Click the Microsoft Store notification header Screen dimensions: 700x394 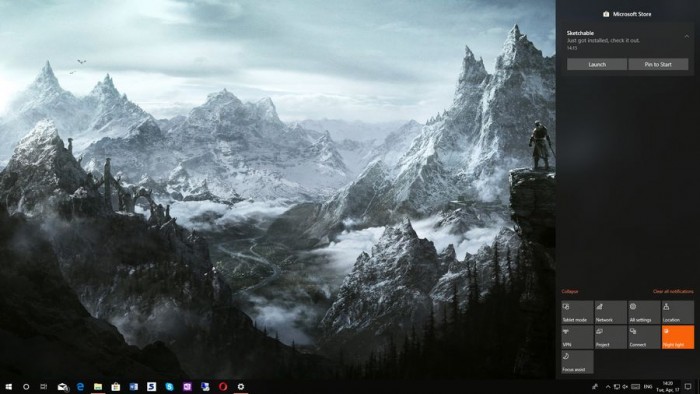(627, 14)
